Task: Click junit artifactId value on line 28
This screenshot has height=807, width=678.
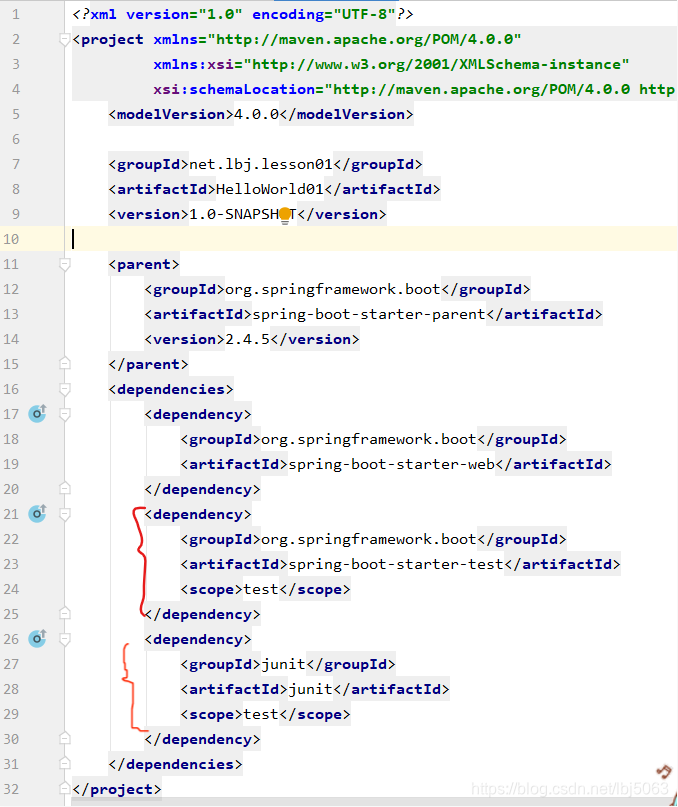Action: click(310, 689)
